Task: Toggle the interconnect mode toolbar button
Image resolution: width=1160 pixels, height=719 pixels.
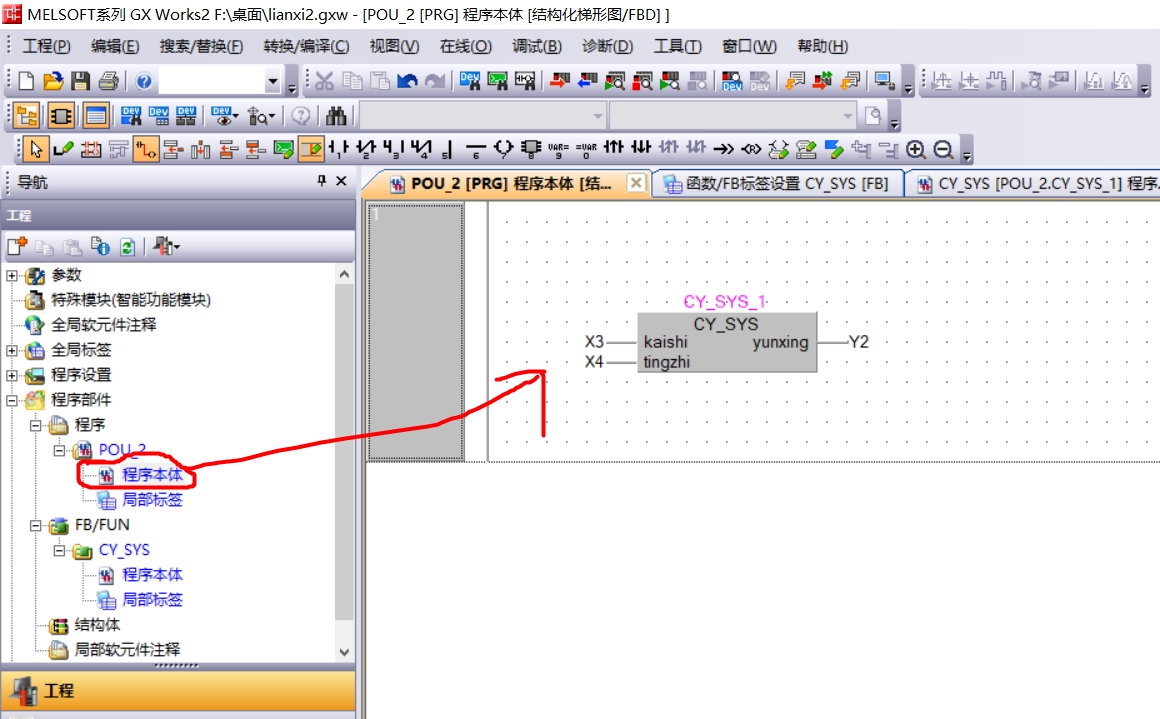Action: tap(145, 150)
